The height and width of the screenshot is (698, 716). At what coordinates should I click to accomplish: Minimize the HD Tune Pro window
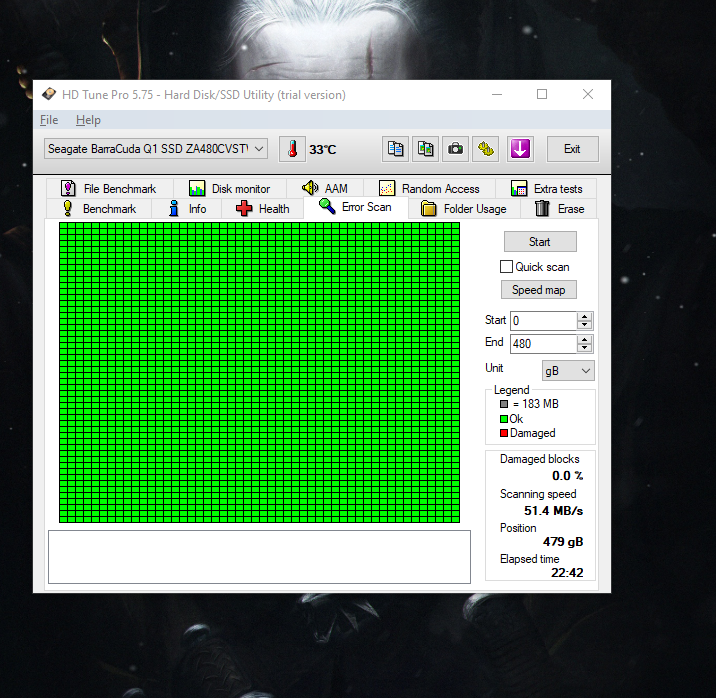click(x=497, y=94)
